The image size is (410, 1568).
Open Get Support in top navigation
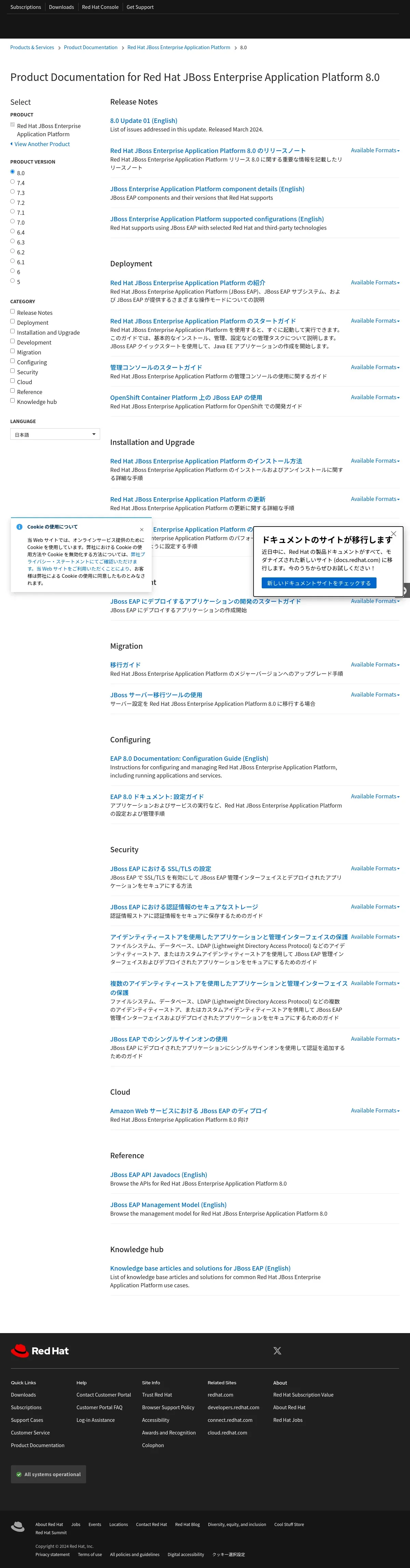(x=140, y=7)
